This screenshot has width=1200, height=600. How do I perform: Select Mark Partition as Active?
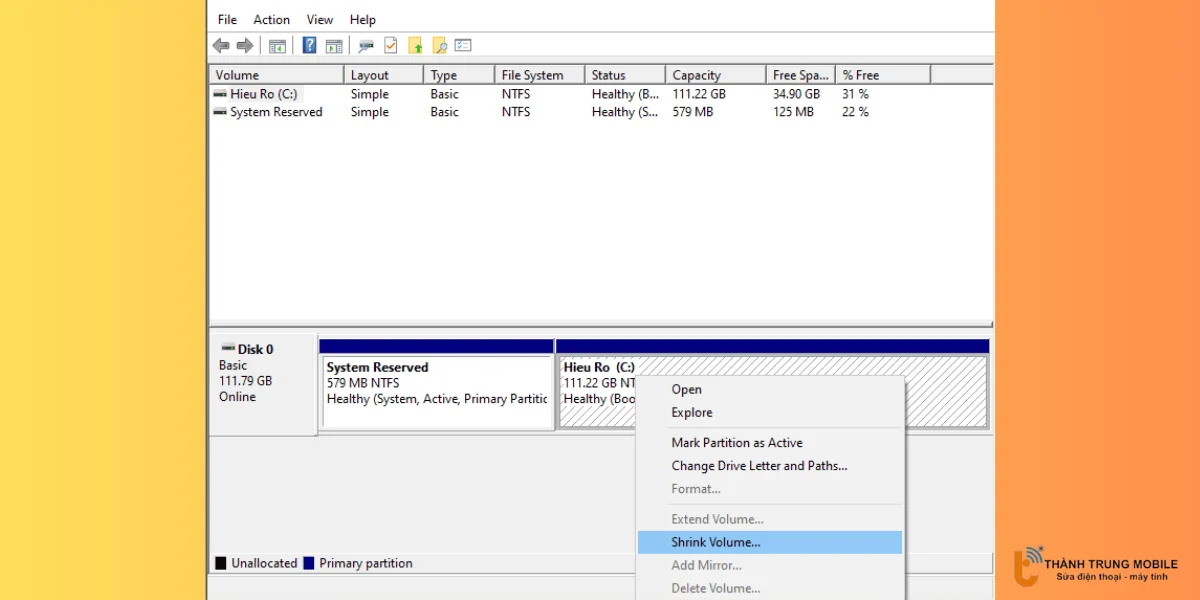[x=737, y=443]
